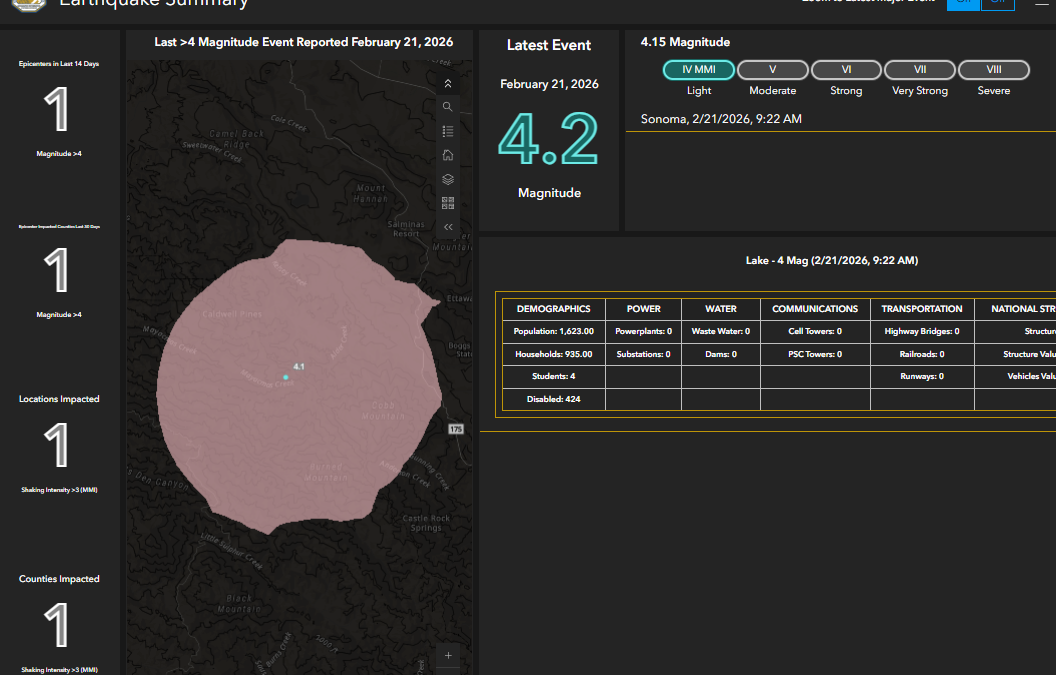Choose the VII Very Strong intensity
Viewport: 1056px width, 675px height.
[x=920, y=70]
